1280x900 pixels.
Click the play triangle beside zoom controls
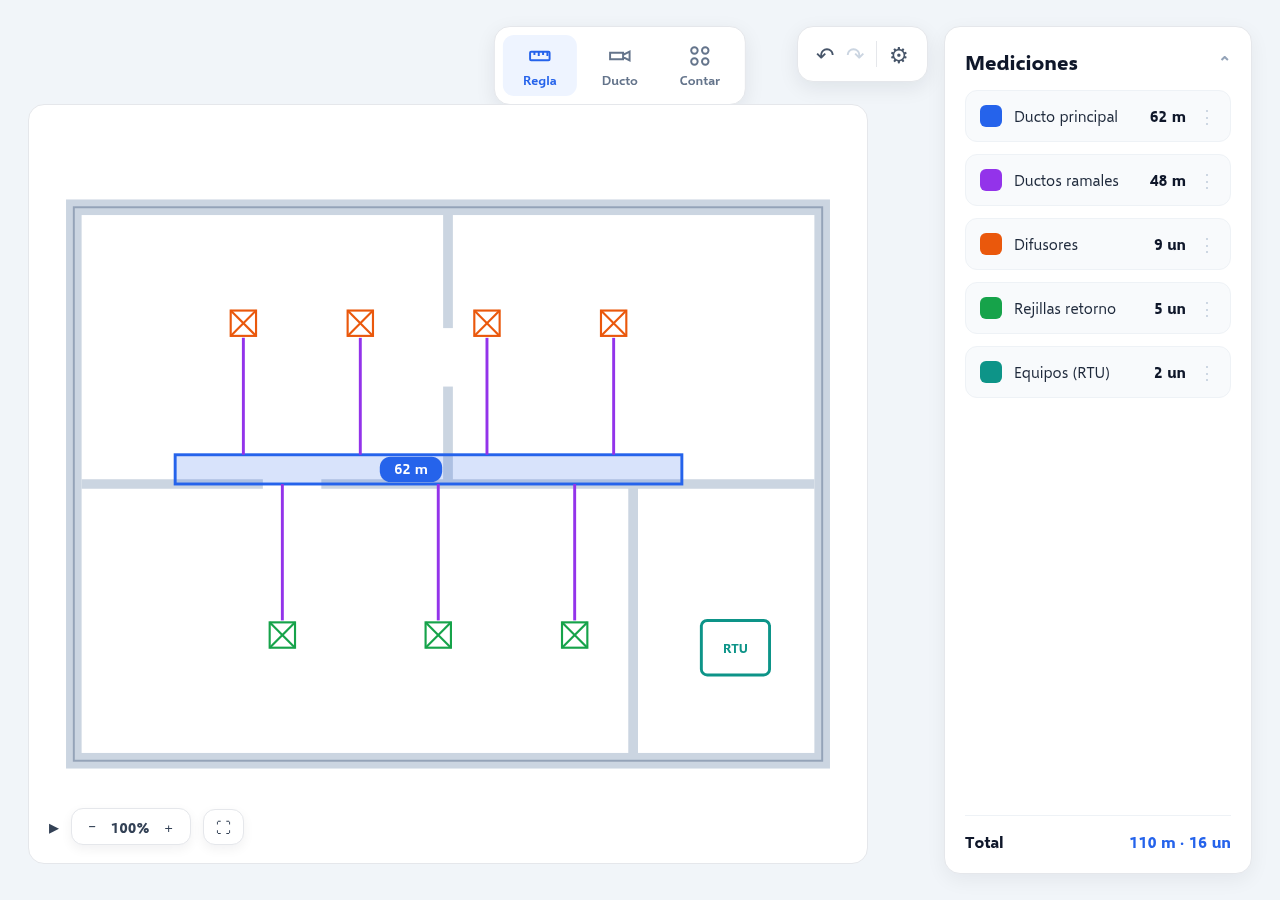click(x=53, y=828)
